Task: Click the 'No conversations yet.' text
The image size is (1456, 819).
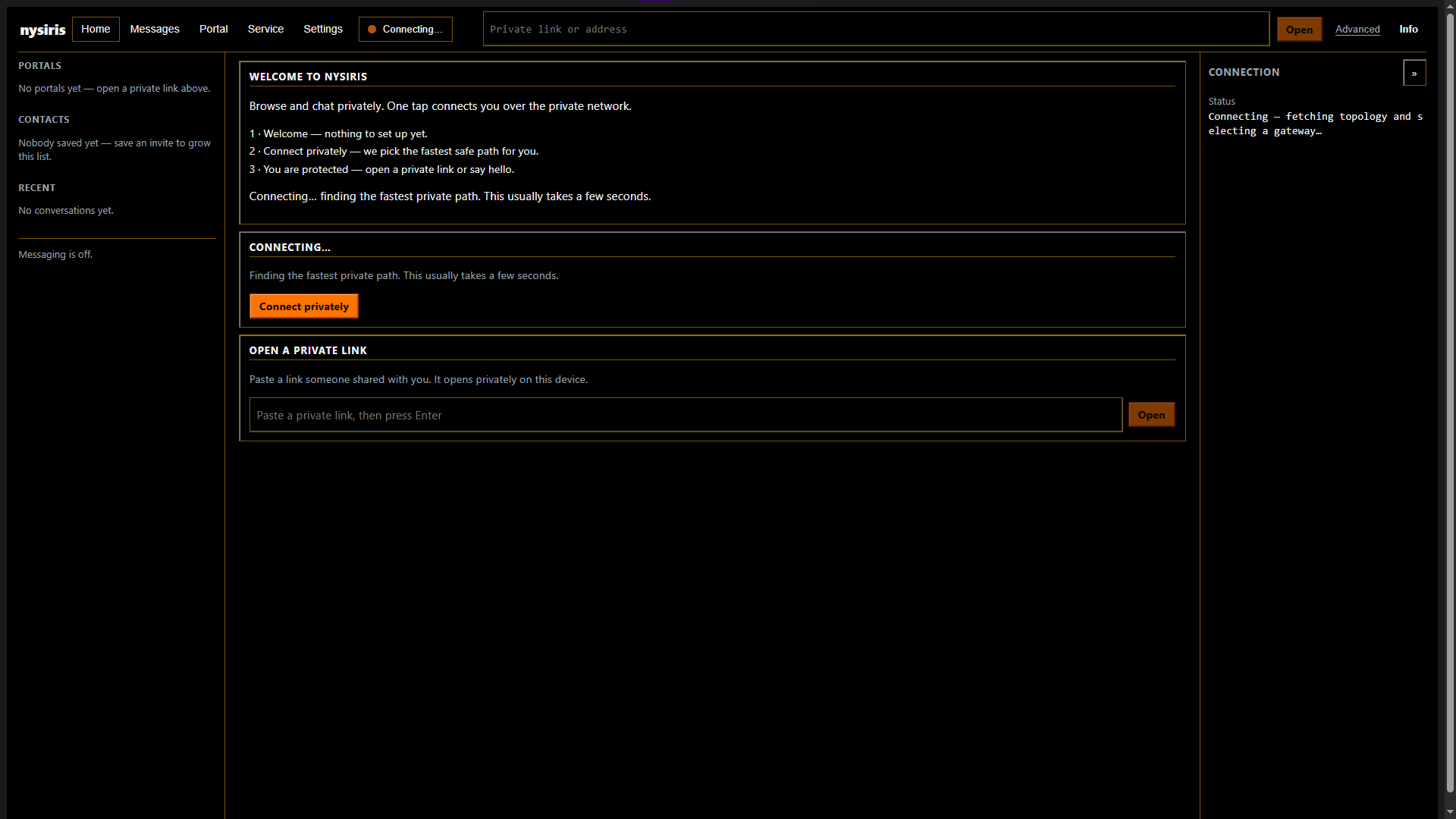Action: pyautogui.click(x=66, y=211)
